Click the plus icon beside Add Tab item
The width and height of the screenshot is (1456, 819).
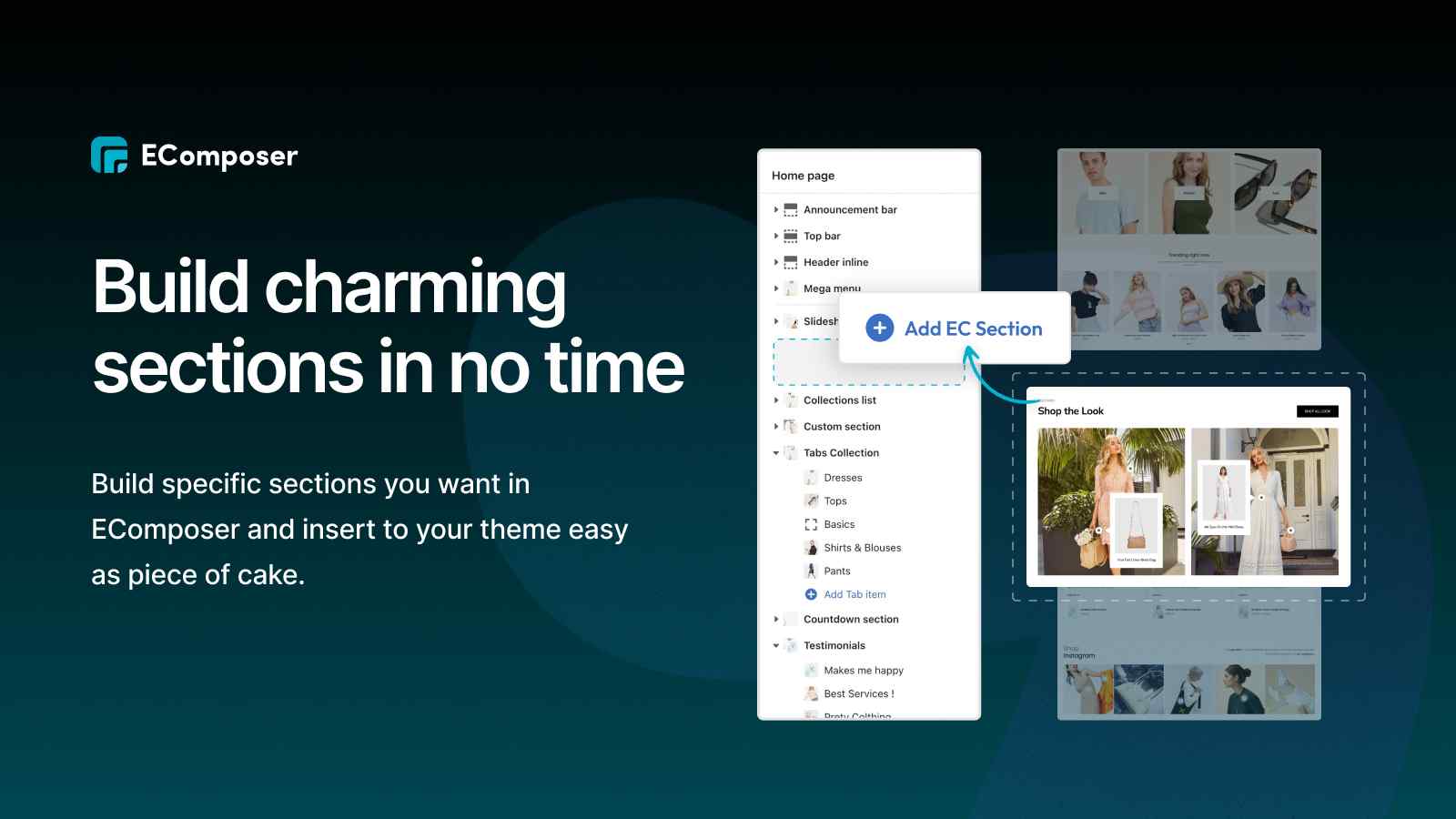[811, 595]
